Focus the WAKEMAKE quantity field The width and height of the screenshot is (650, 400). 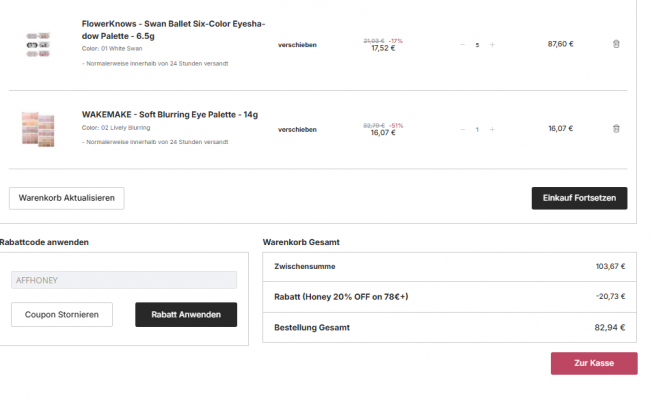477,129
